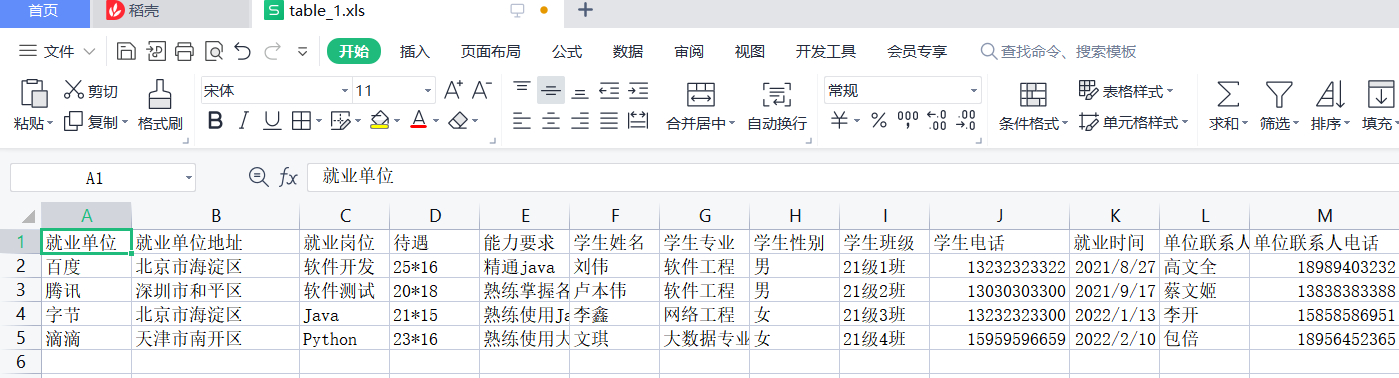The height and width of the screenshot is (378, 1399).
Task: Click the eraser clear-format icon
Action: (x=458, y=121)
